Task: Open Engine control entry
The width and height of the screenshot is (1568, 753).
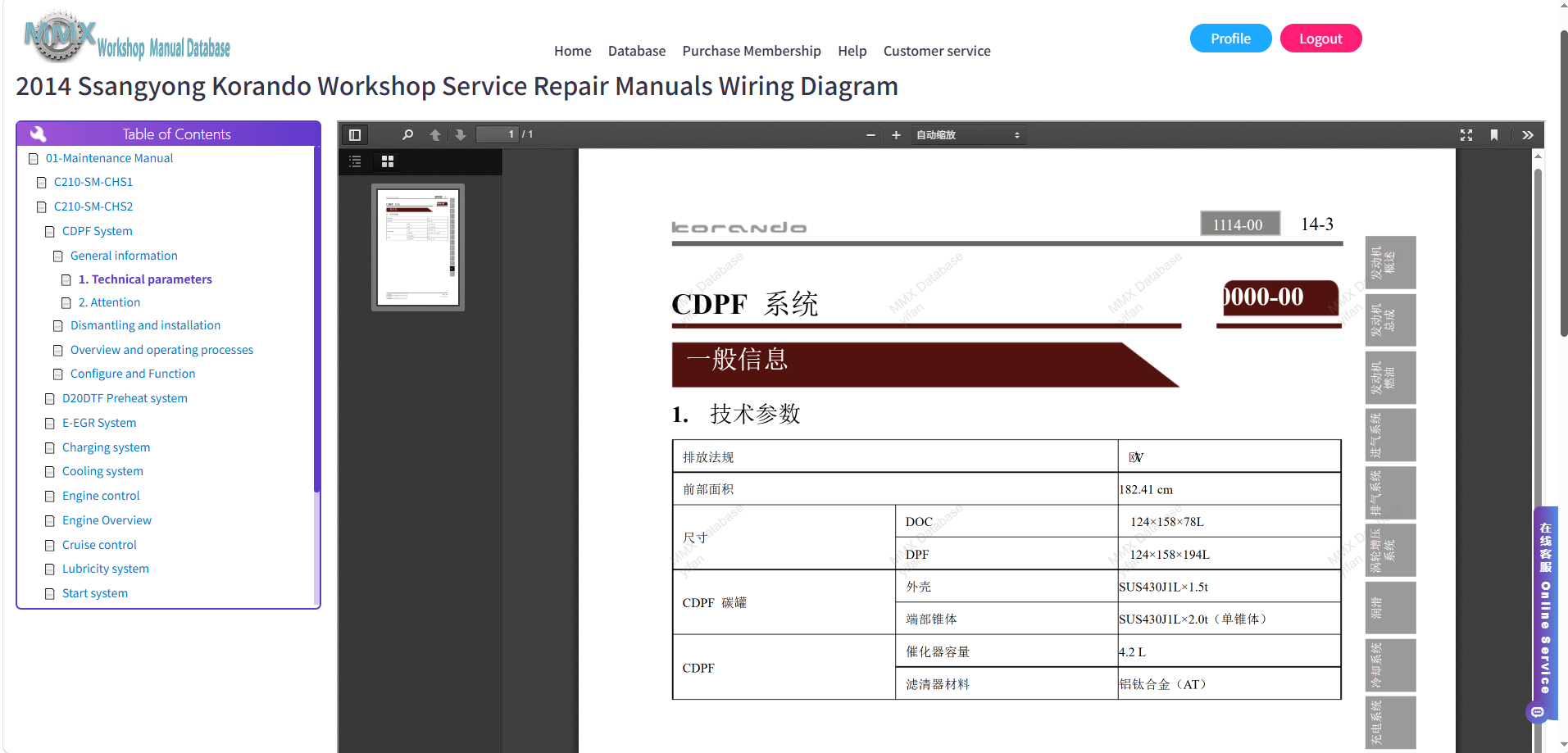Action: pos(101,496)
